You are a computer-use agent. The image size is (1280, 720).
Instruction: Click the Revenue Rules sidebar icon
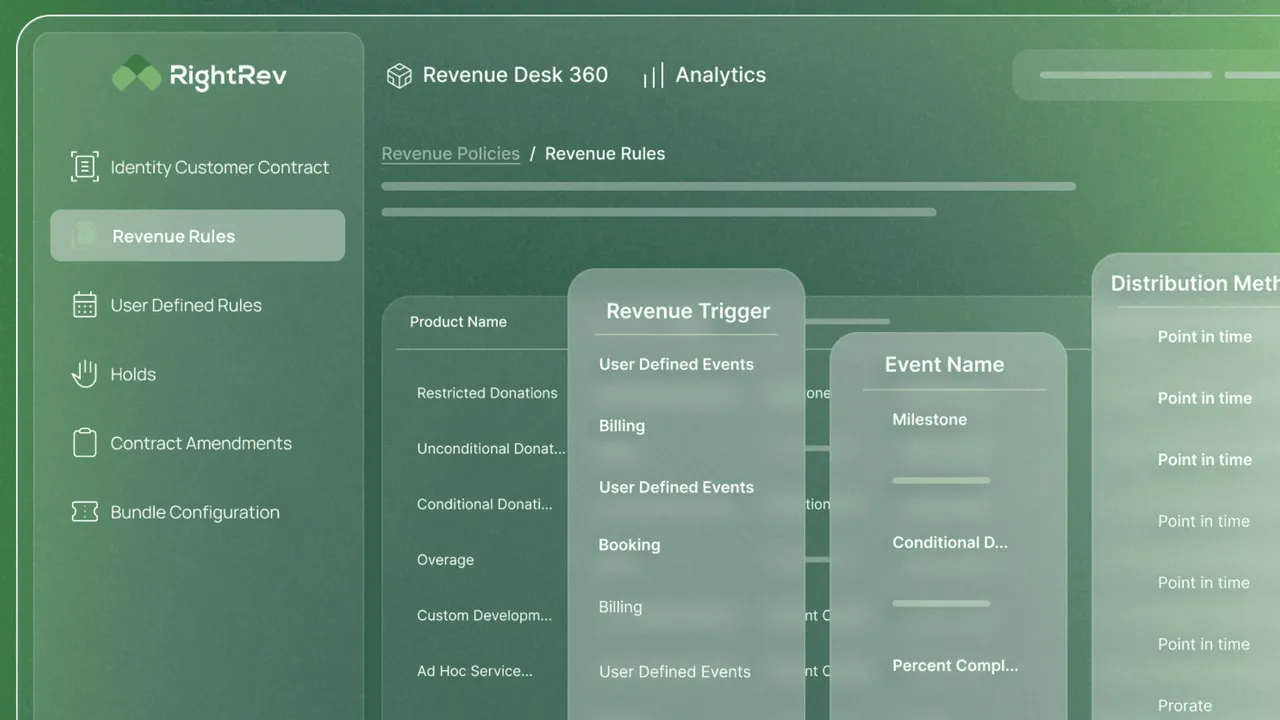[x=86, y=235]
